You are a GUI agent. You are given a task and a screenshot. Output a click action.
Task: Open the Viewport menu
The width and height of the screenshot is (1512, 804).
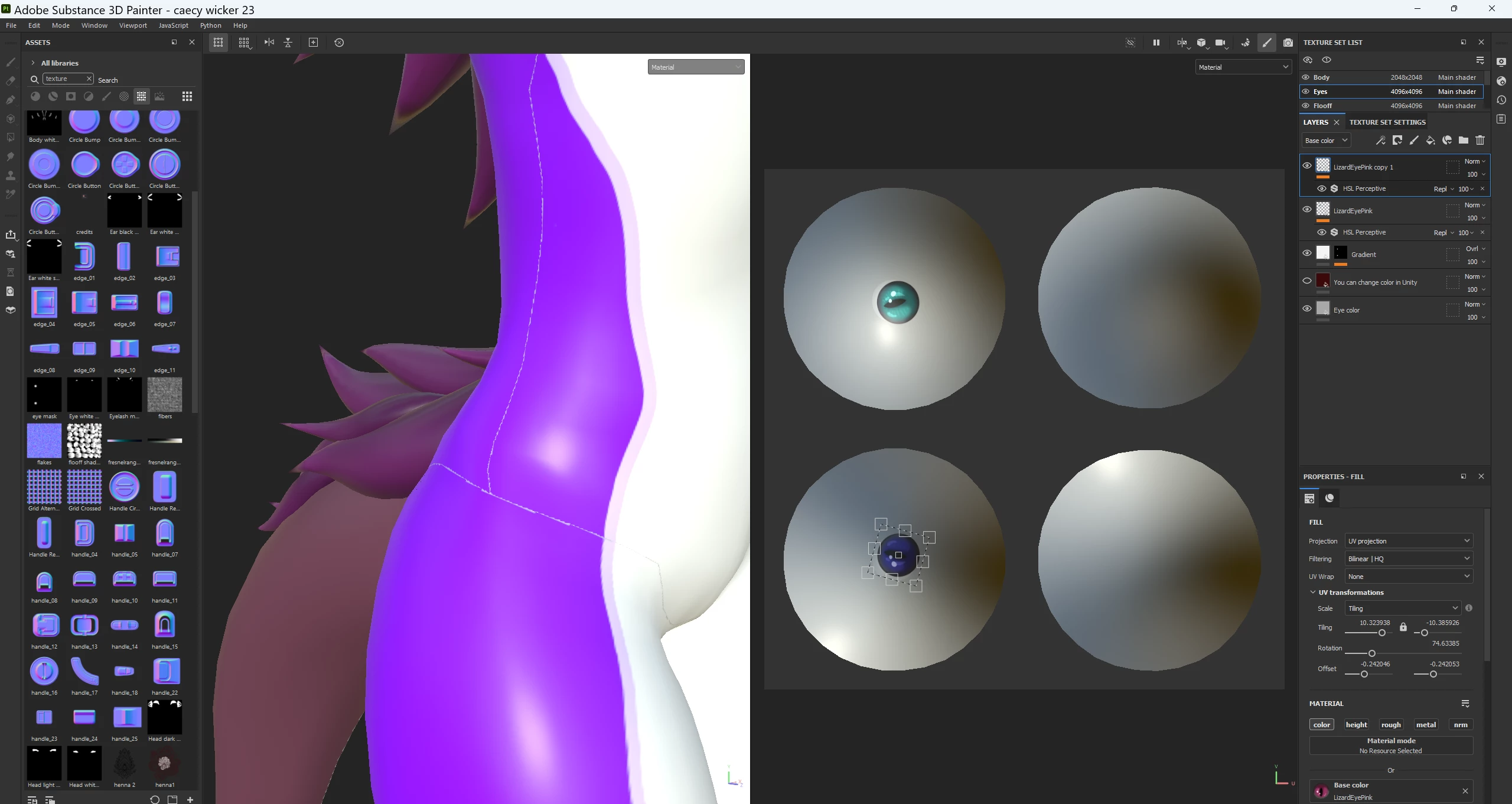133,25
